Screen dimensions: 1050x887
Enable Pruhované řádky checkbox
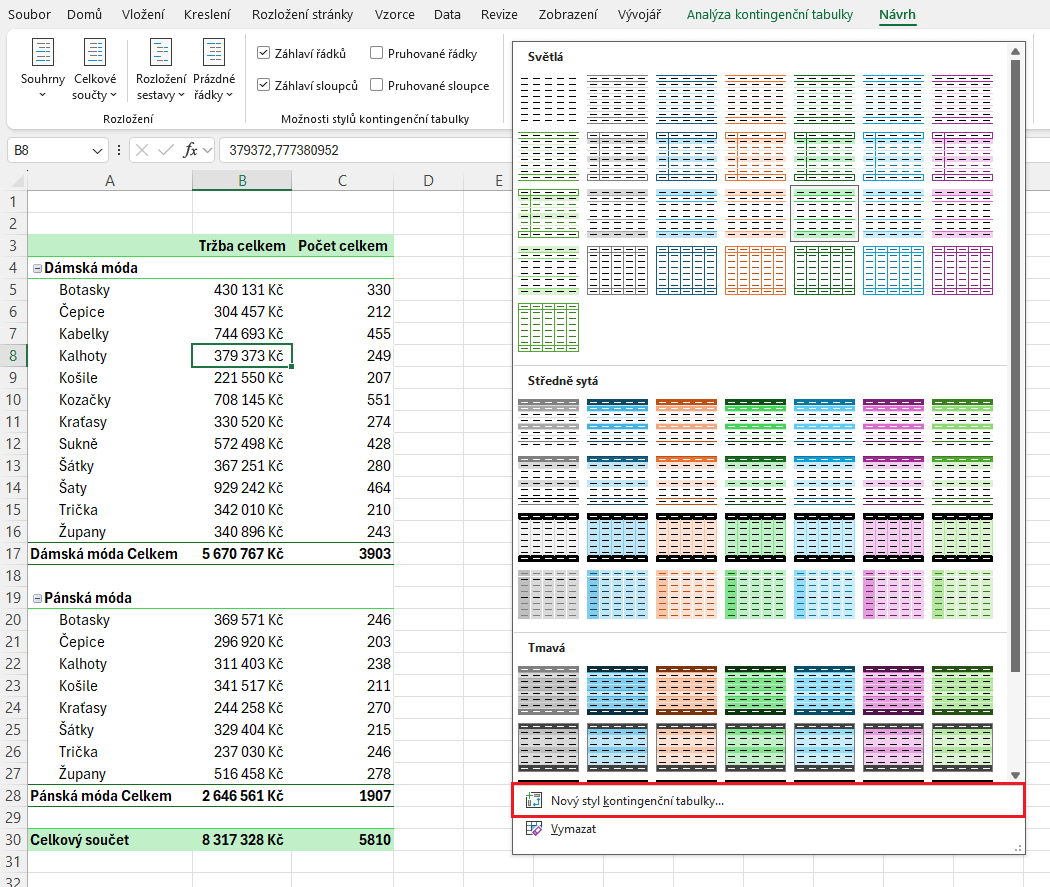(376, 53)
